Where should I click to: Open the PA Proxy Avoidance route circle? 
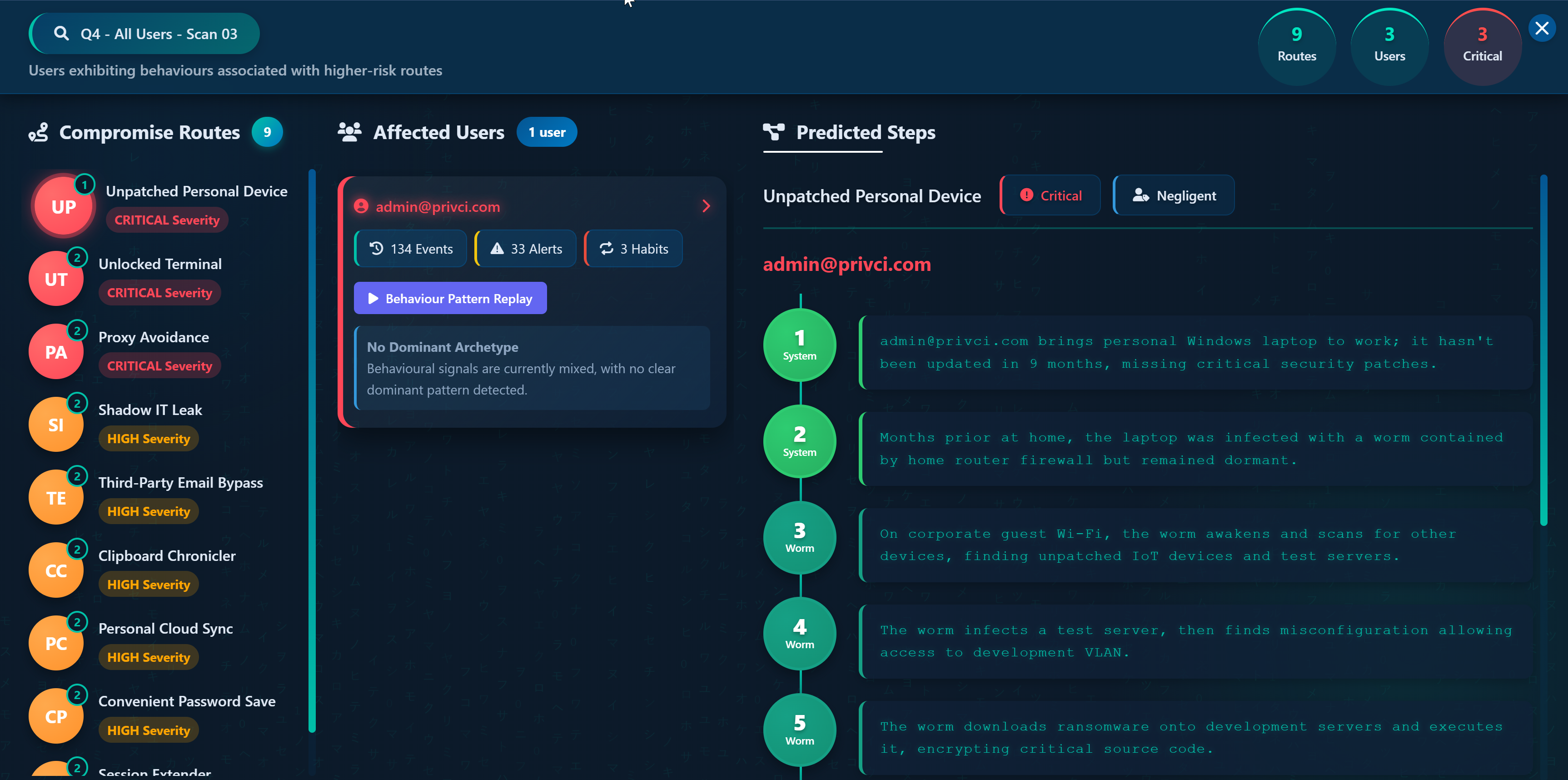point(56,352)
